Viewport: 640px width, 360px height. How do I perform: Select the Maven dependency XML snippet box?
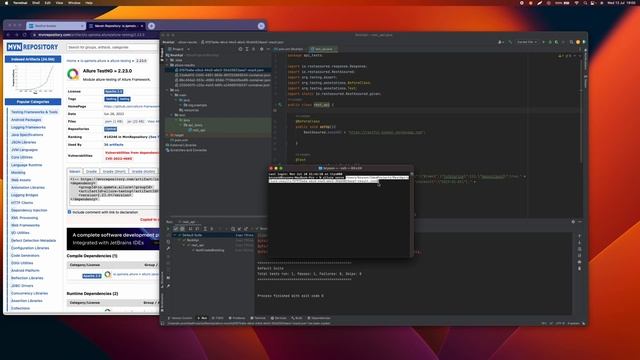point(114,190)
